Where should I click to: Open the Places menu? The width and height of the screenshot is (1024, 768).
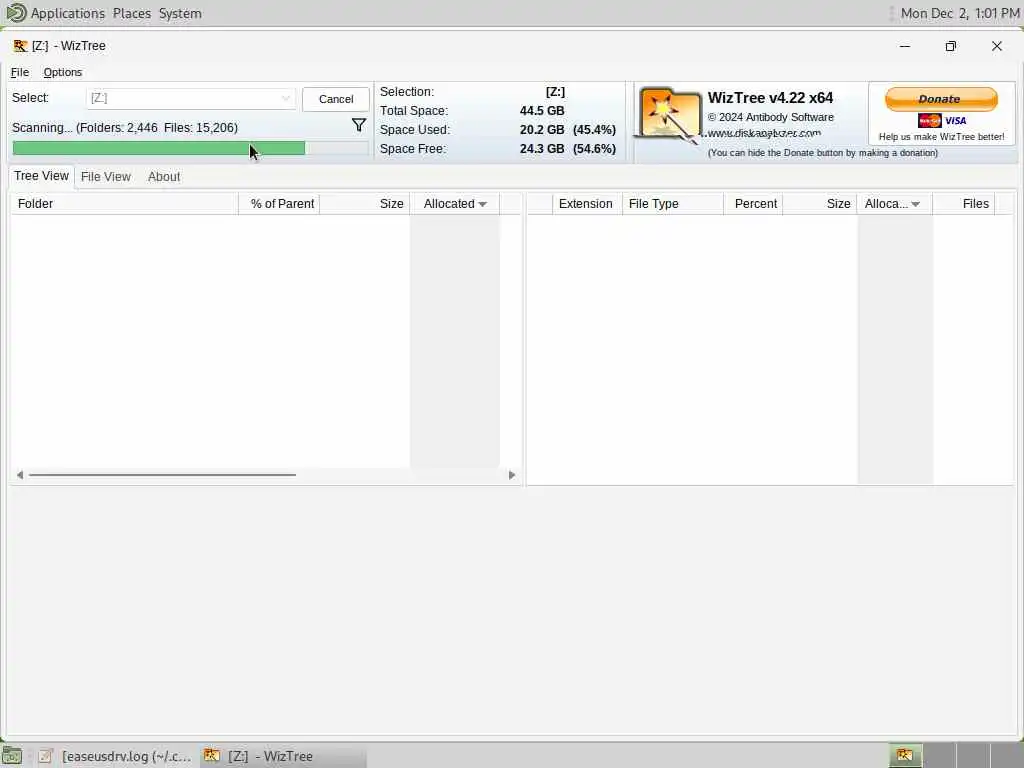coord(131,13)
